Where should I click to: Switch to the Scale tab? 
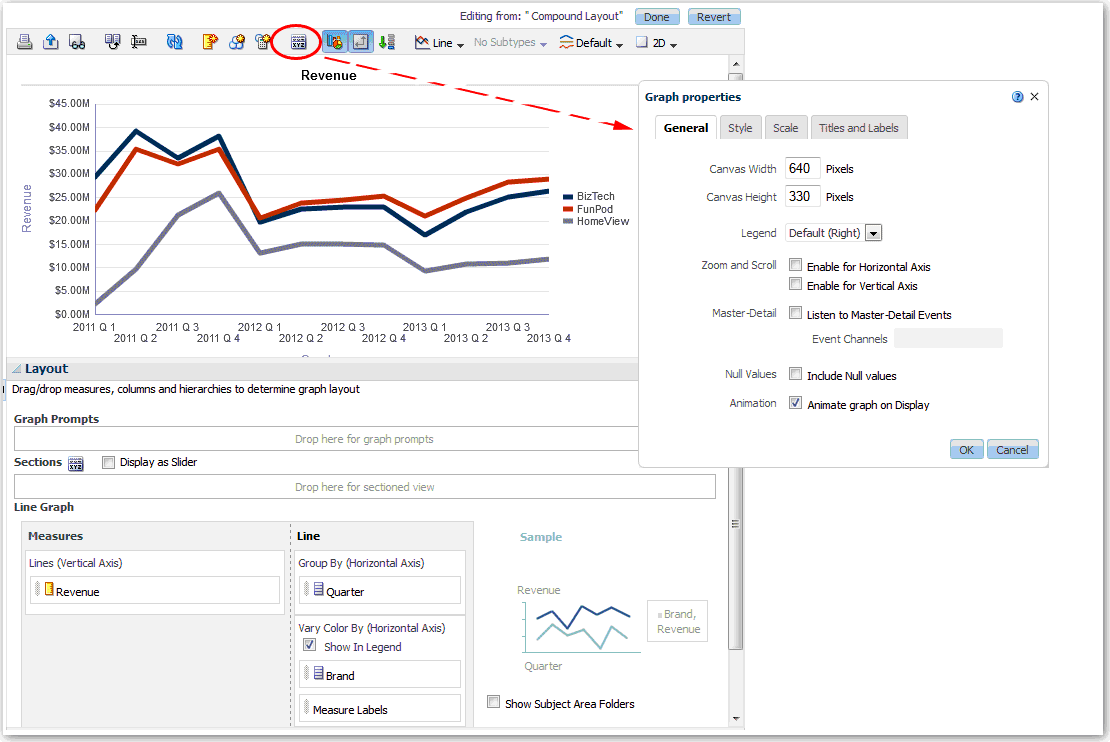click(x=786, y=128)
